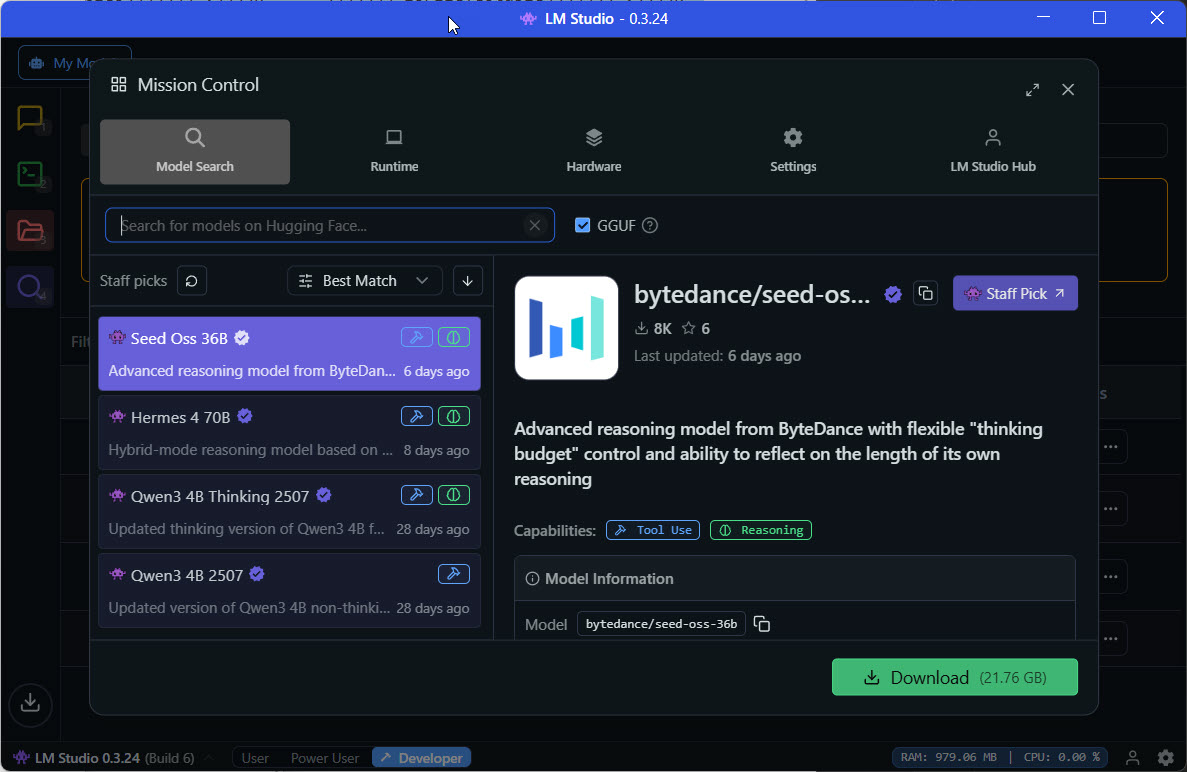Select the Seed Oss 36B list entry
This screenshot has width=1187, height=772.
pos(289,353)
